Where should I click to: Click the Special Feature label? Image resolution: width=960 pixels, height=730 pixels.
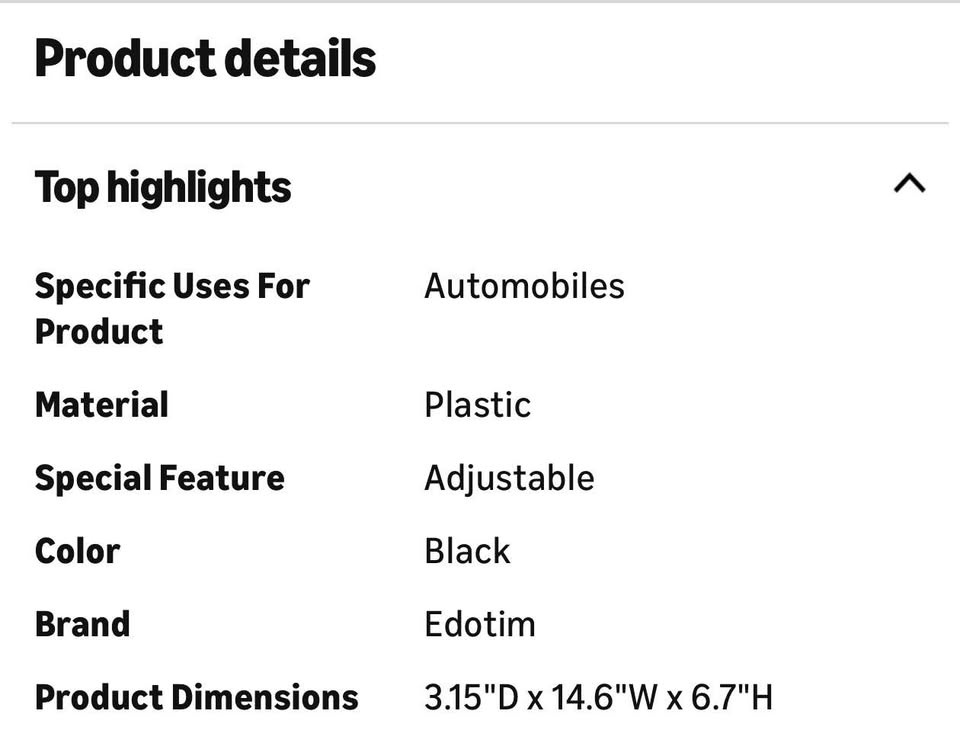tap(160, 478)
